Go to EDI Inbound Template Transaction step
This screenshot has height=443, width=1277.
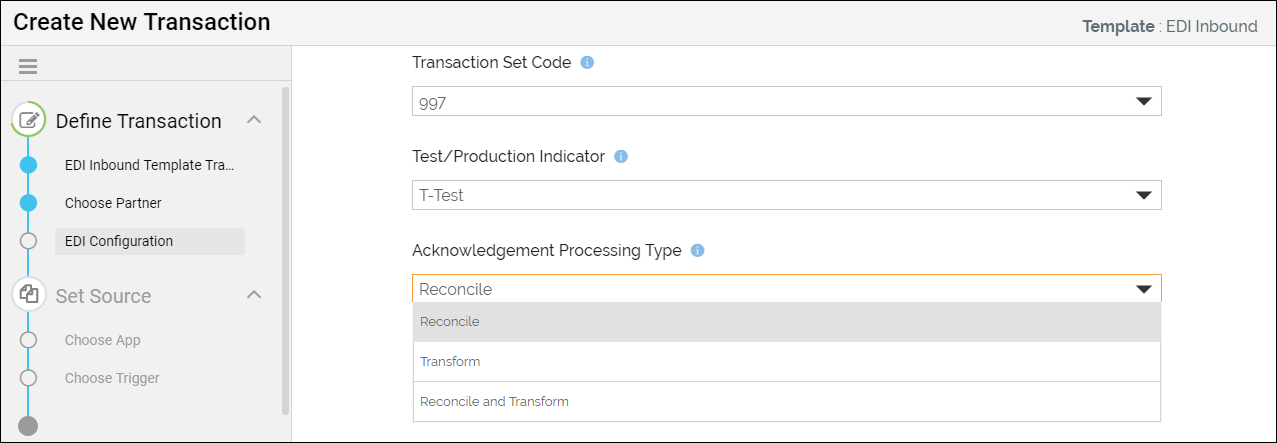click(149, 165)
